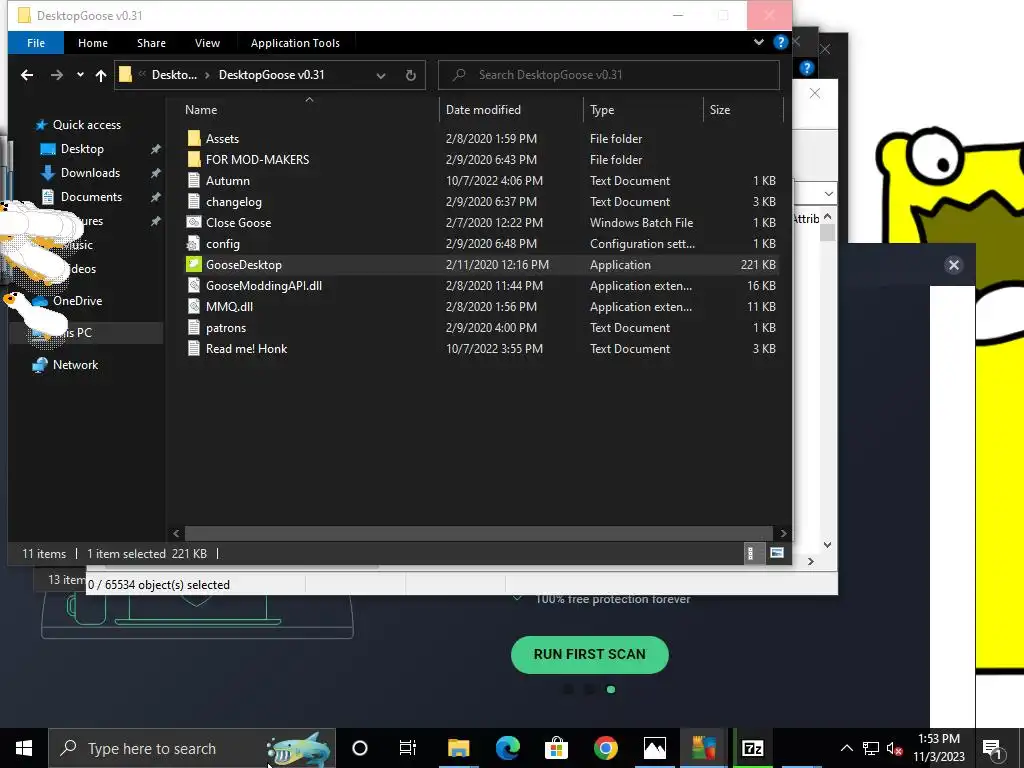Launch Microsoft Edge from taskbar
The width and height of the screenshot is (1024, 768).
pos(507,748)
